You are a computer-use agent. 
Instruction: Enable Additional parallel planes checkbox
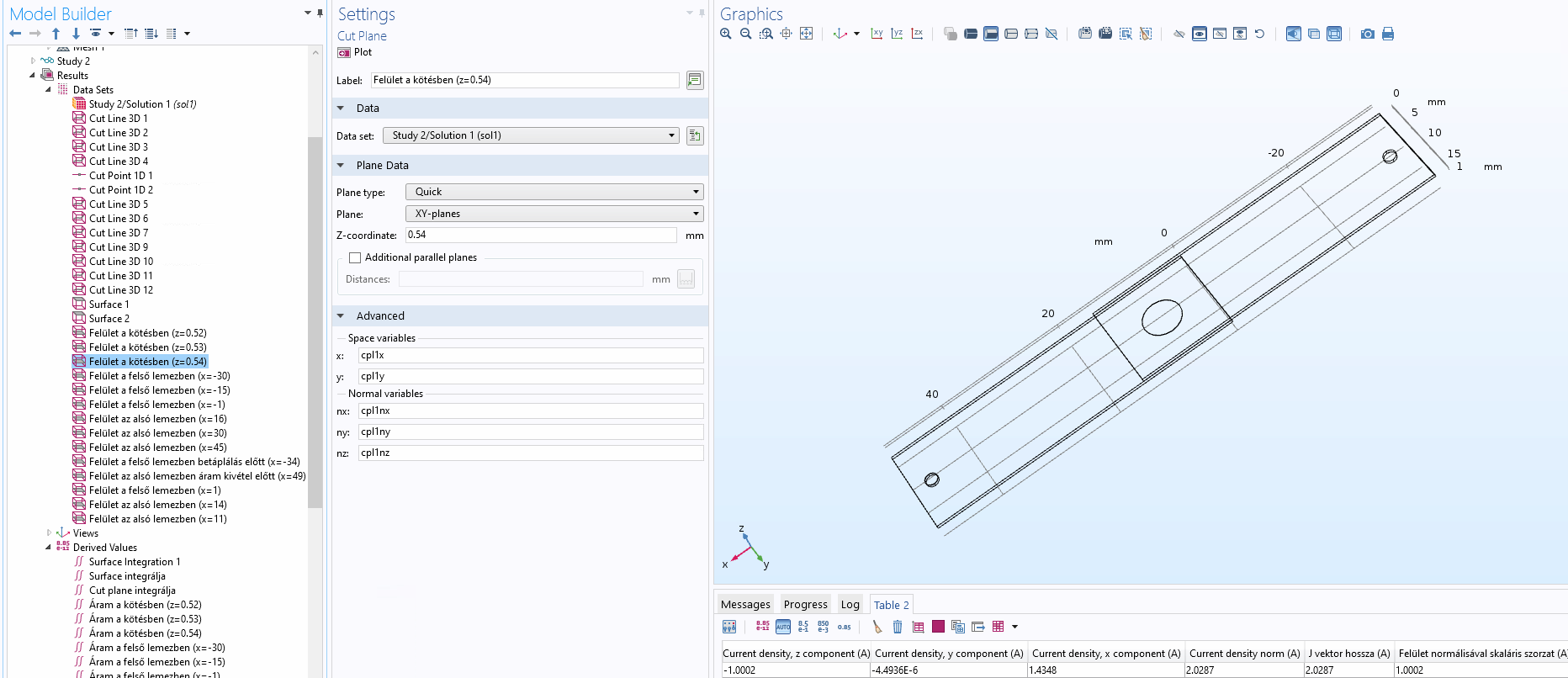click(355, 258)
